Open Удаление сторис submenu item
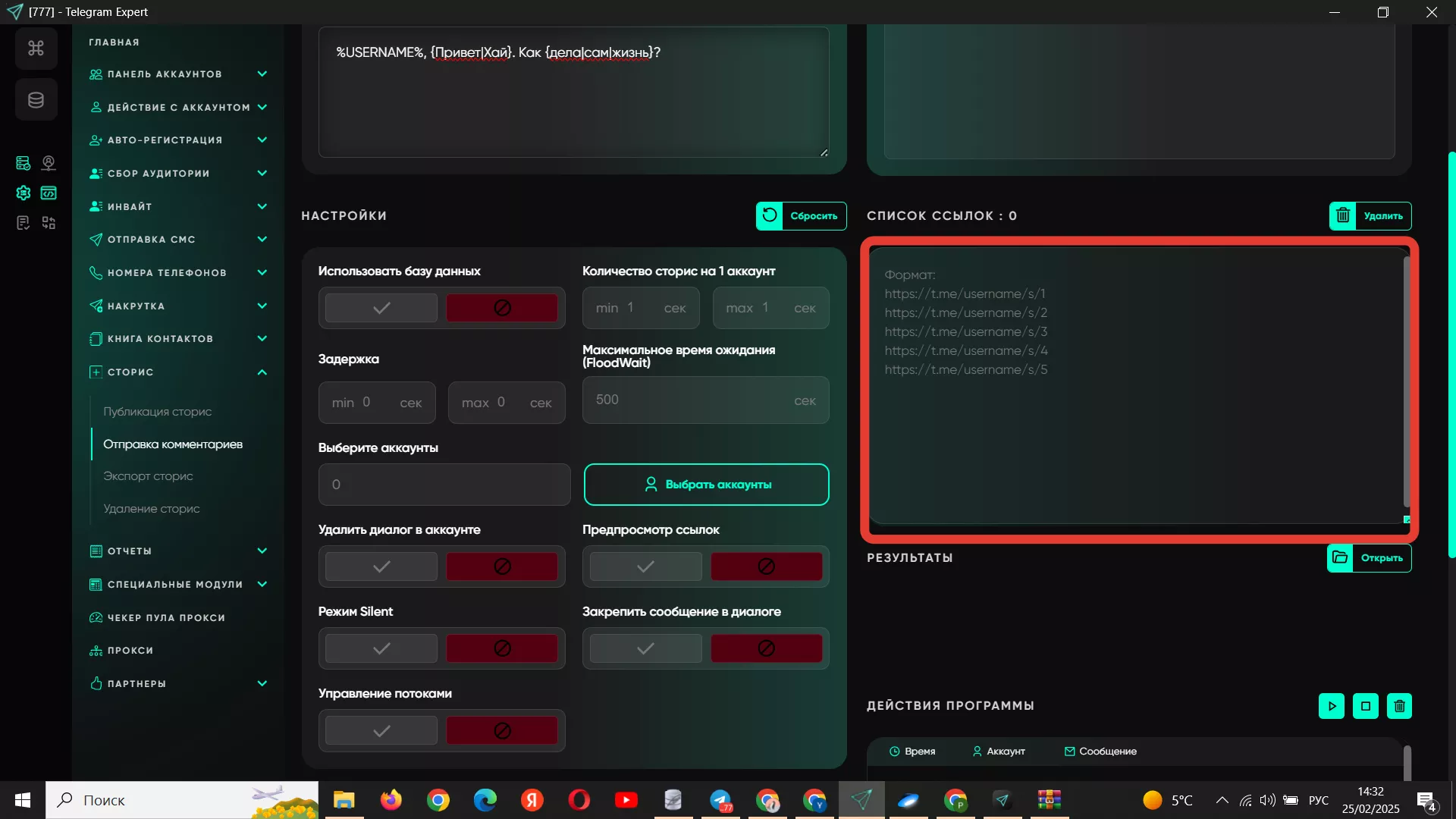Image resolution: width=1456 pixels, height=819 pixels. [x=152, y=509]
